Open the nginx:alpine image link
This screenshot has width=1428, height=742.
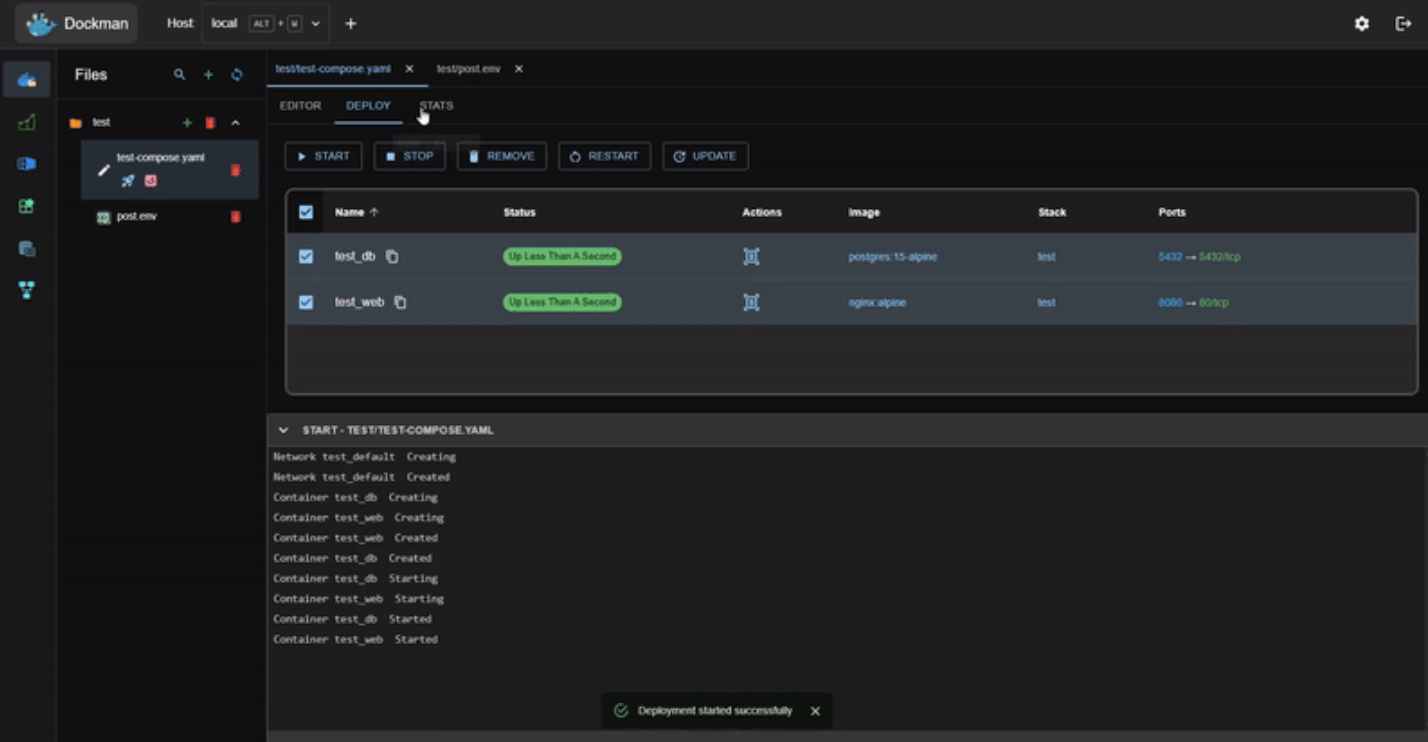coord(878,302)
